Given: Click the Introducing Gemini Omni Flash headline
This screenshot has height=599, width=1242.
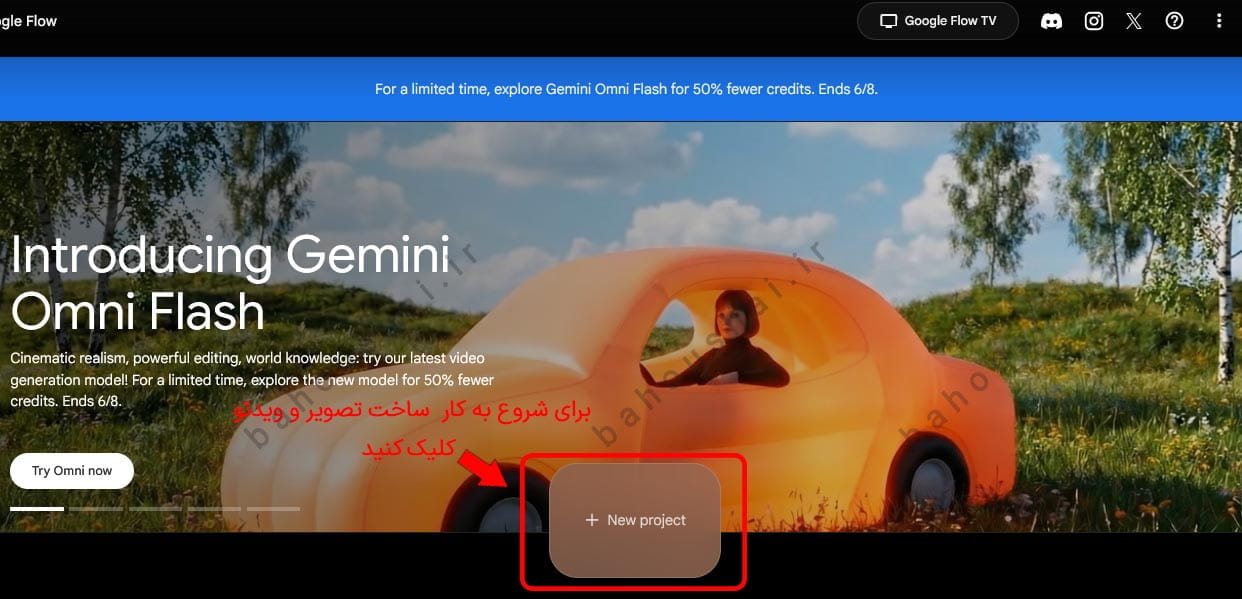Looking at the screenshot, I should (x=230, y=283).
